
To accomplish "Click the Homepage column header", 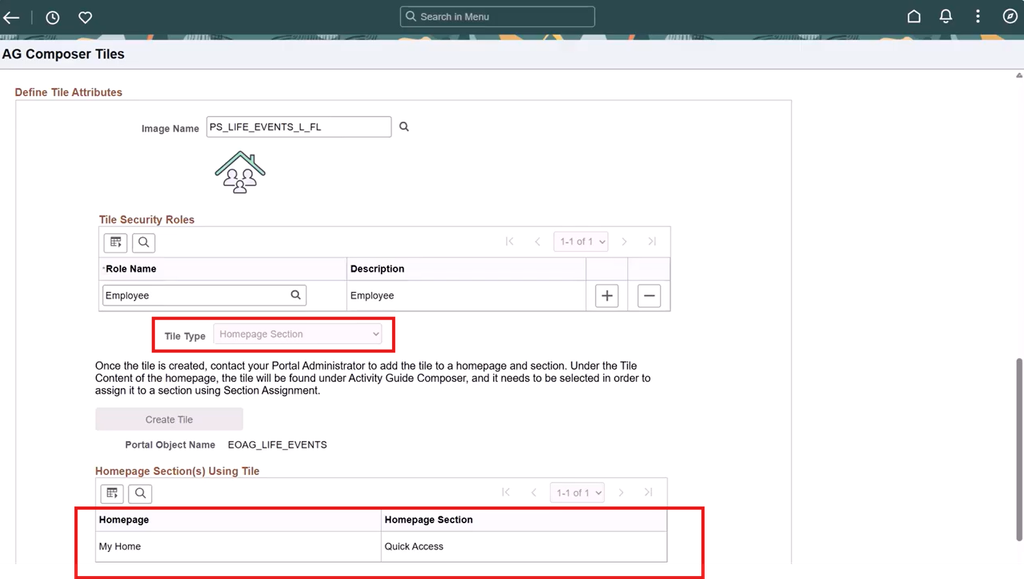I will pos(123,520).
